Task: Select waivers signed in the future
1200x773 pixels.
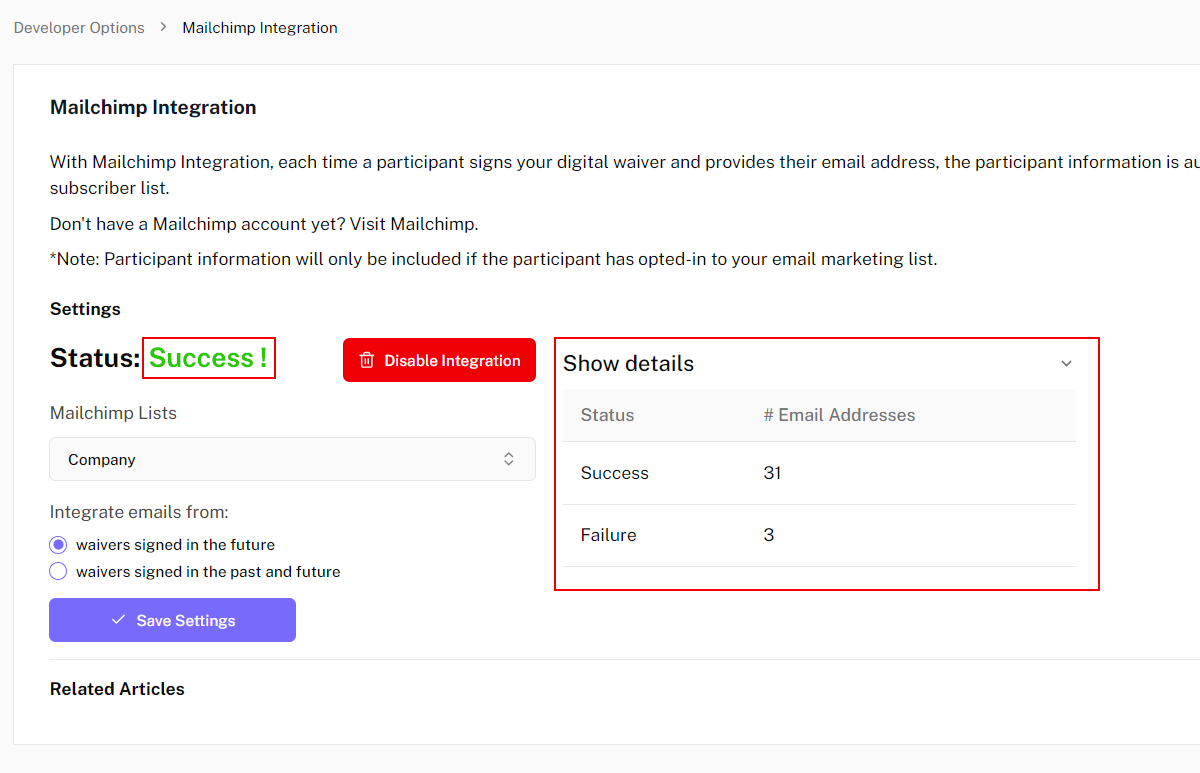Action: [58, 545]
